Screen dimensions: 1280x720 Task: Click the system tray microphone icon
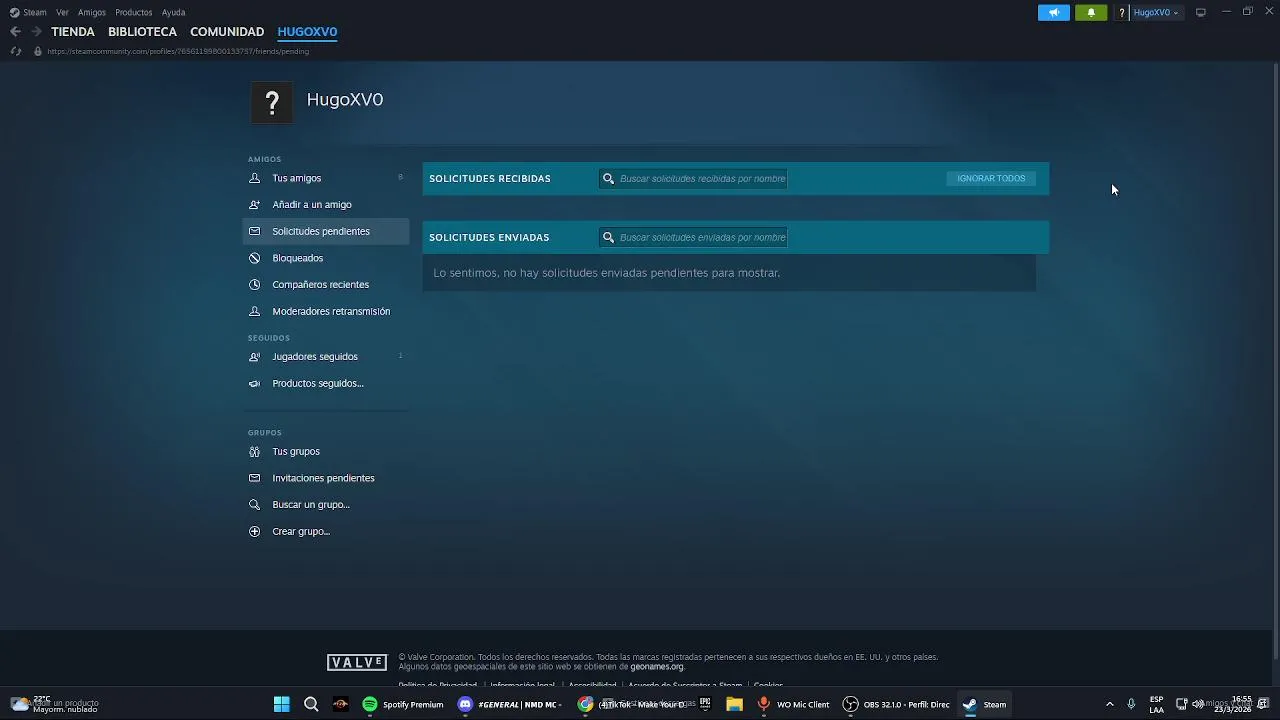coord(1131,704)
